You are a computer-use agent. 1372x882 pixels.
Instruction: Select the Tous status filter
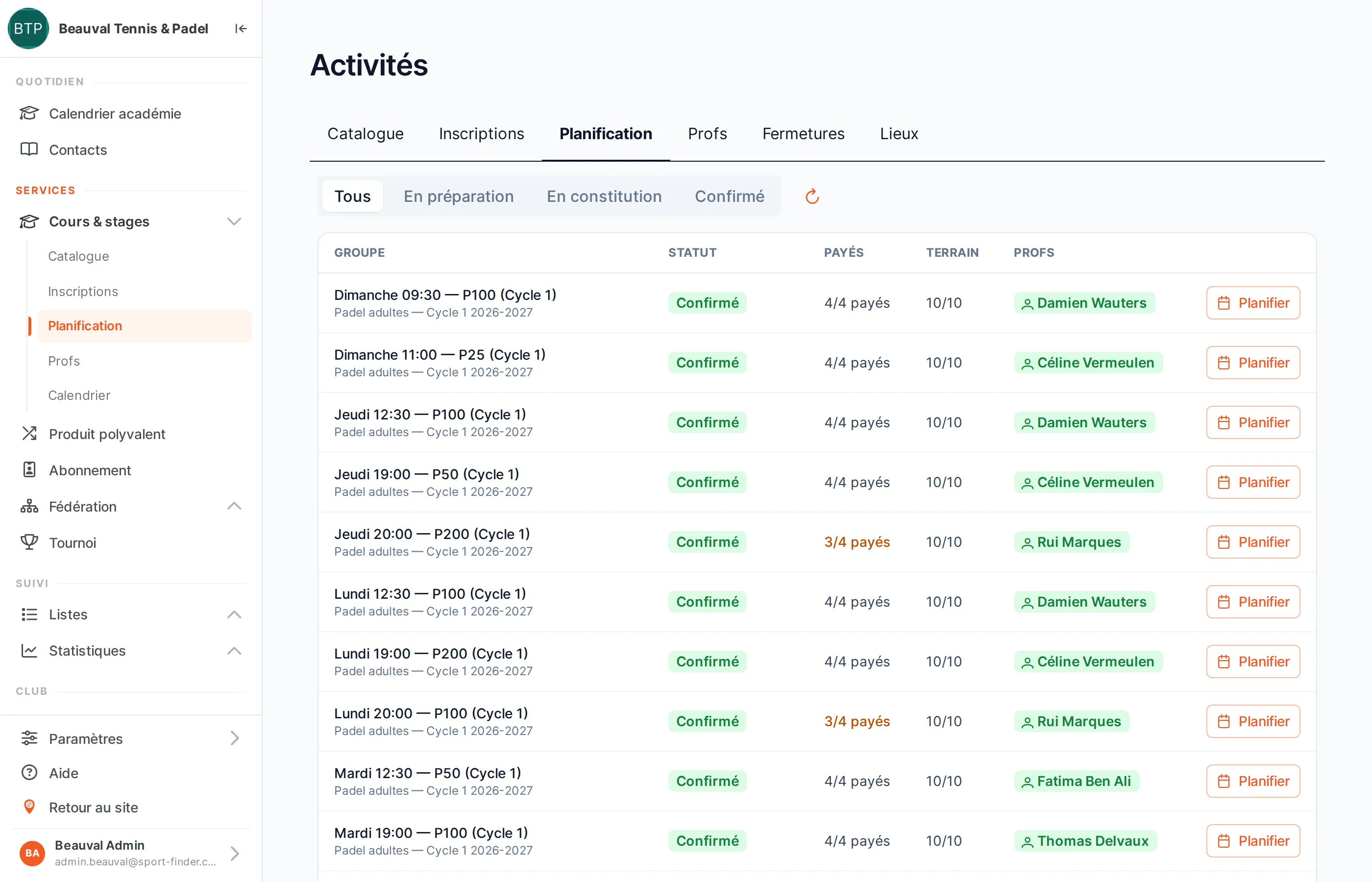[353, 196]
